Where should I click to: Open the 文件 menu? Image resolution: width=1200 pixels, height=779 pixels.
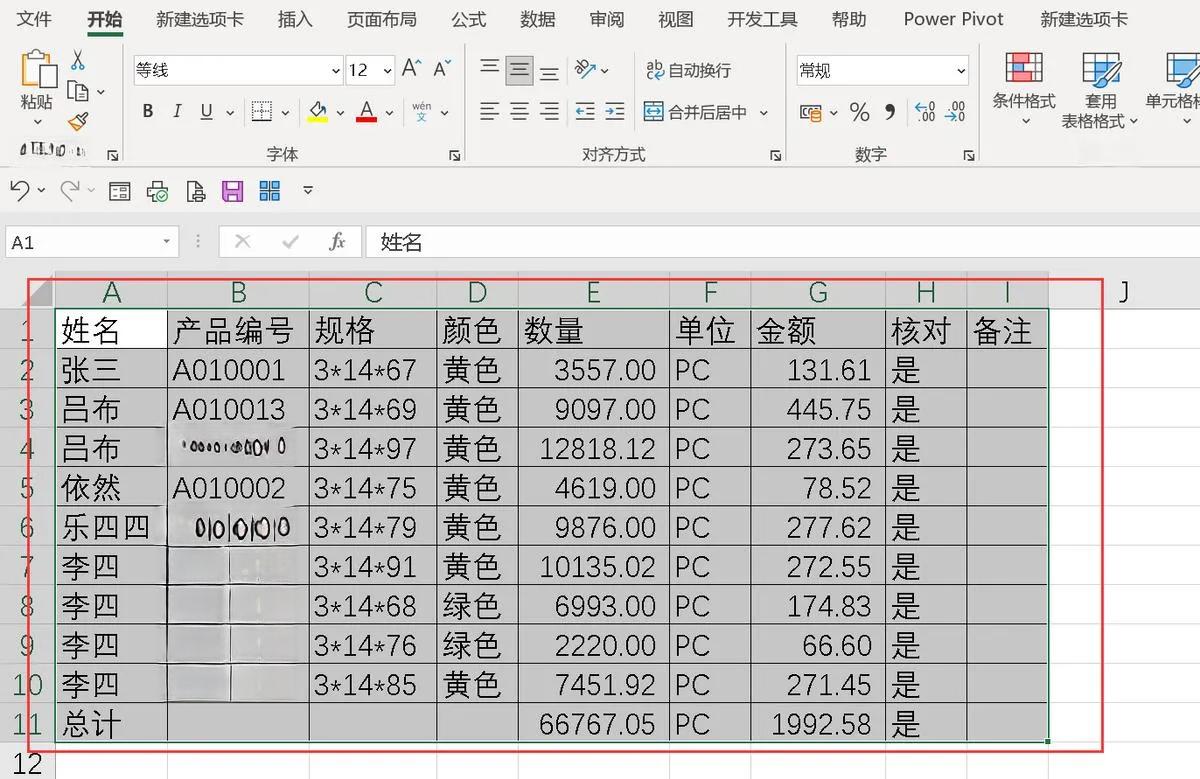(x=35, y=19)
